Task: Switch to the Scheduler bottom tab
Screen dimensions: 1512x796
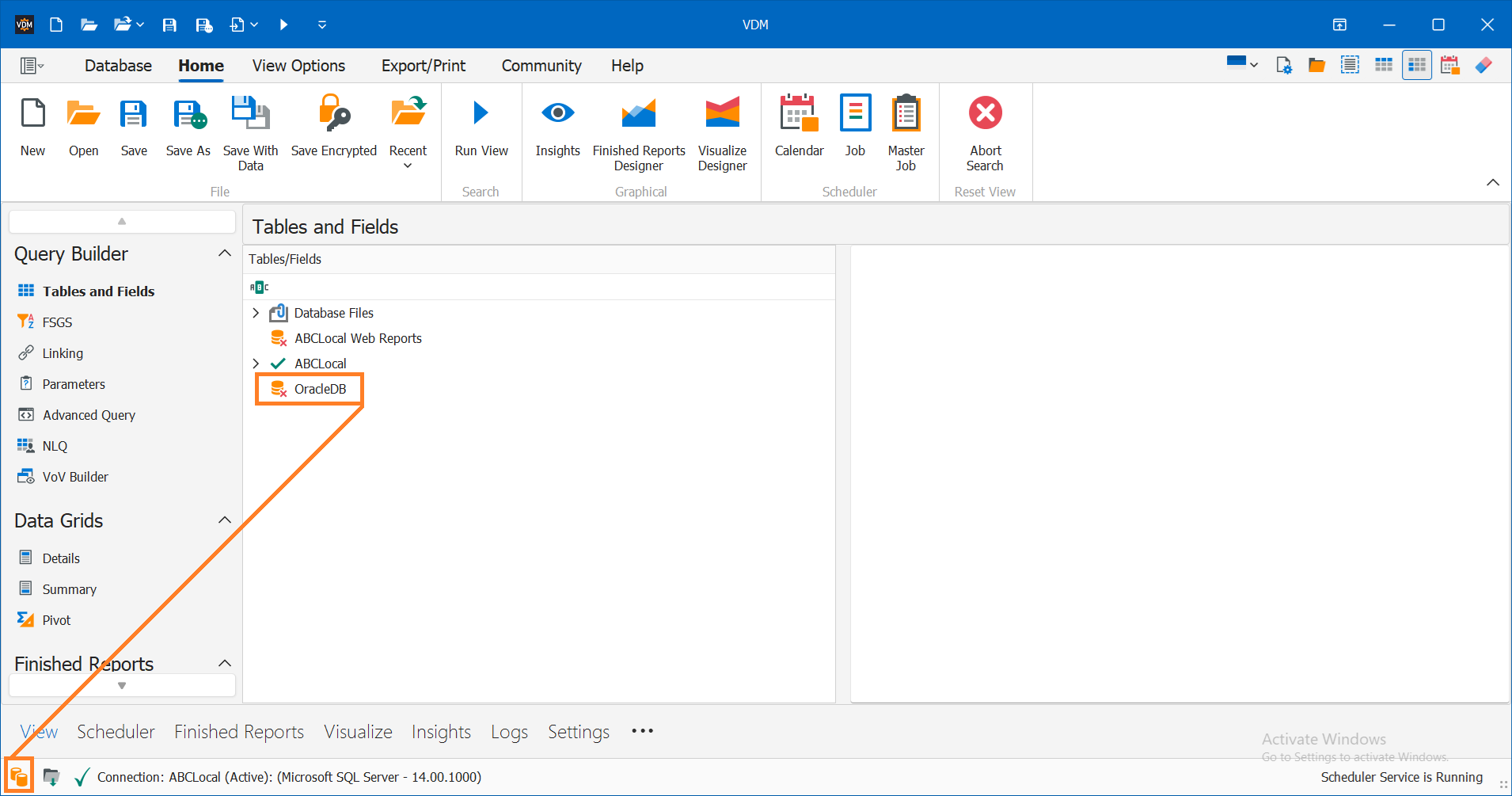Action: coord(116,731)
